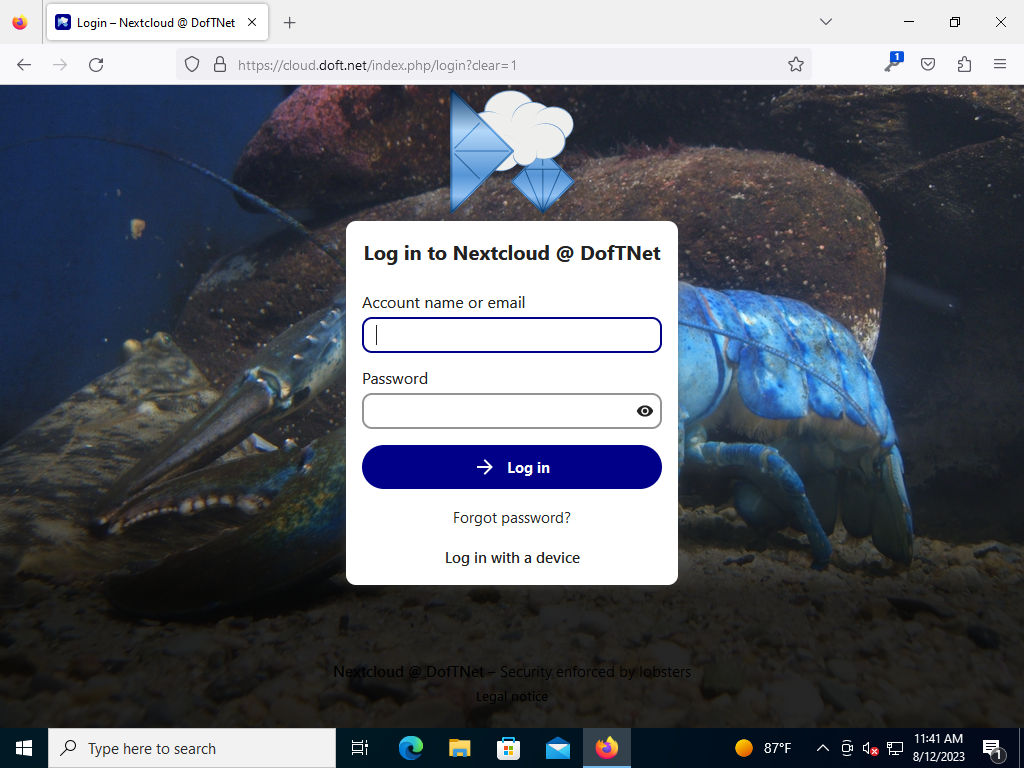Open the clock showing 11:41 AM
1024x768 pixels.
coord(938,748)
